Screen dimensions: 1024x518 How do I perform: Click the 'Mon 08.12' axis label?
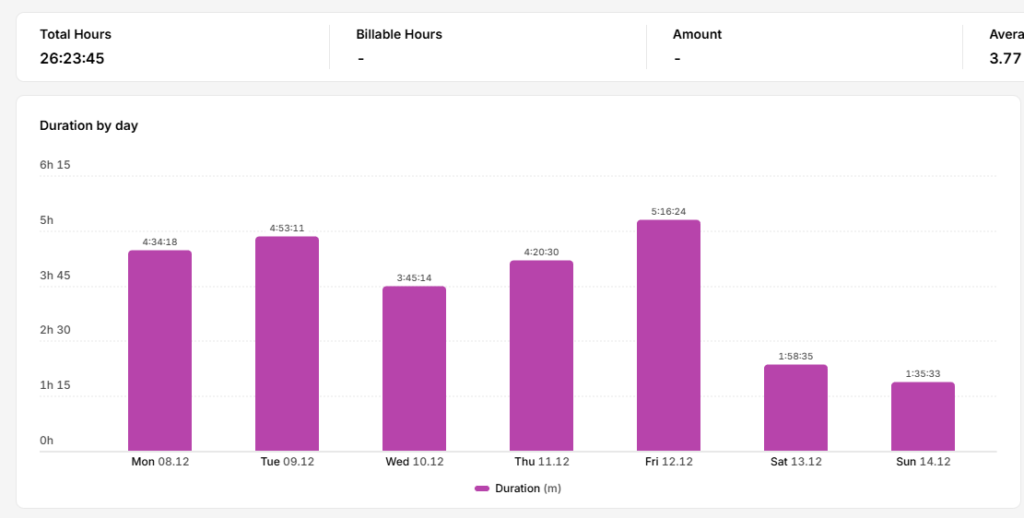tap(160, 462)
